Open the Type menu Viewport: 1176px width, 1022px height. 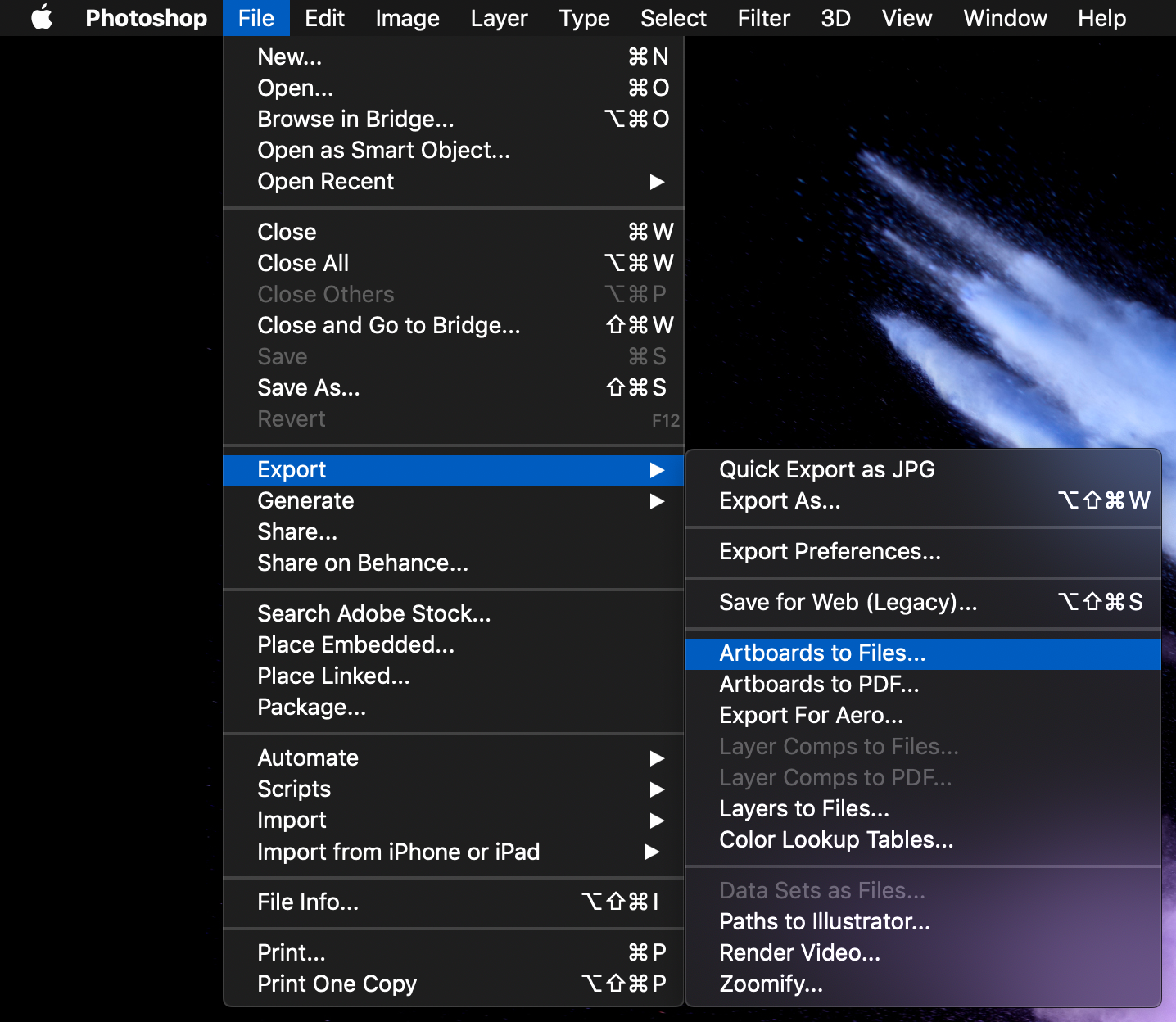[x=585, y=18]
